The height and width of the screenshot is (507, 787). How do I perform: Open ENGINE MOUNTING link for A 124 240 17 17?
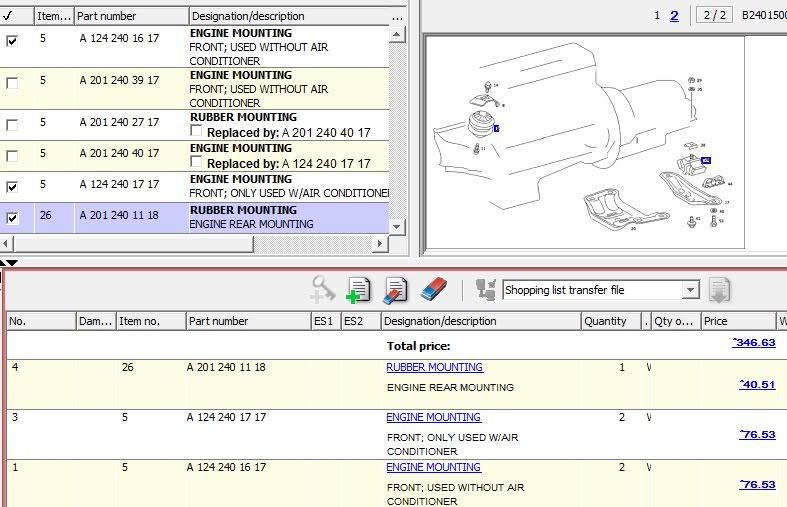[434, 417]
